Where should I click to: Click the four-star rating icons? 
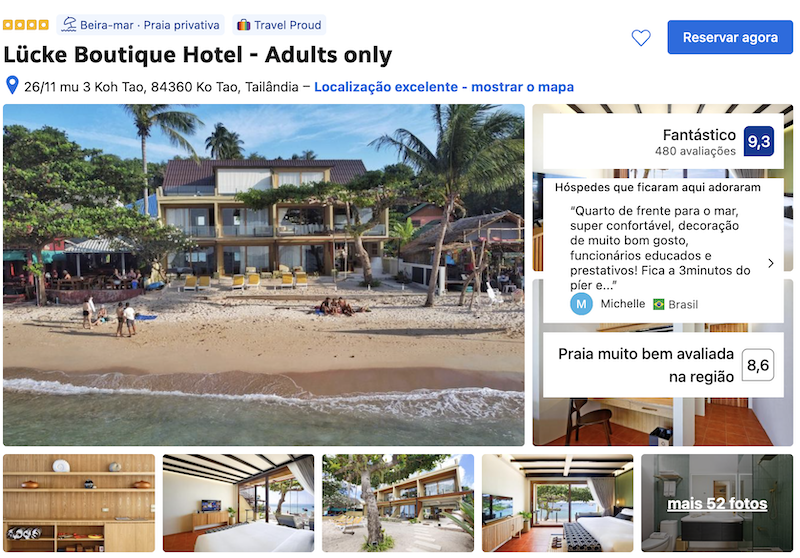pos(26,24)
